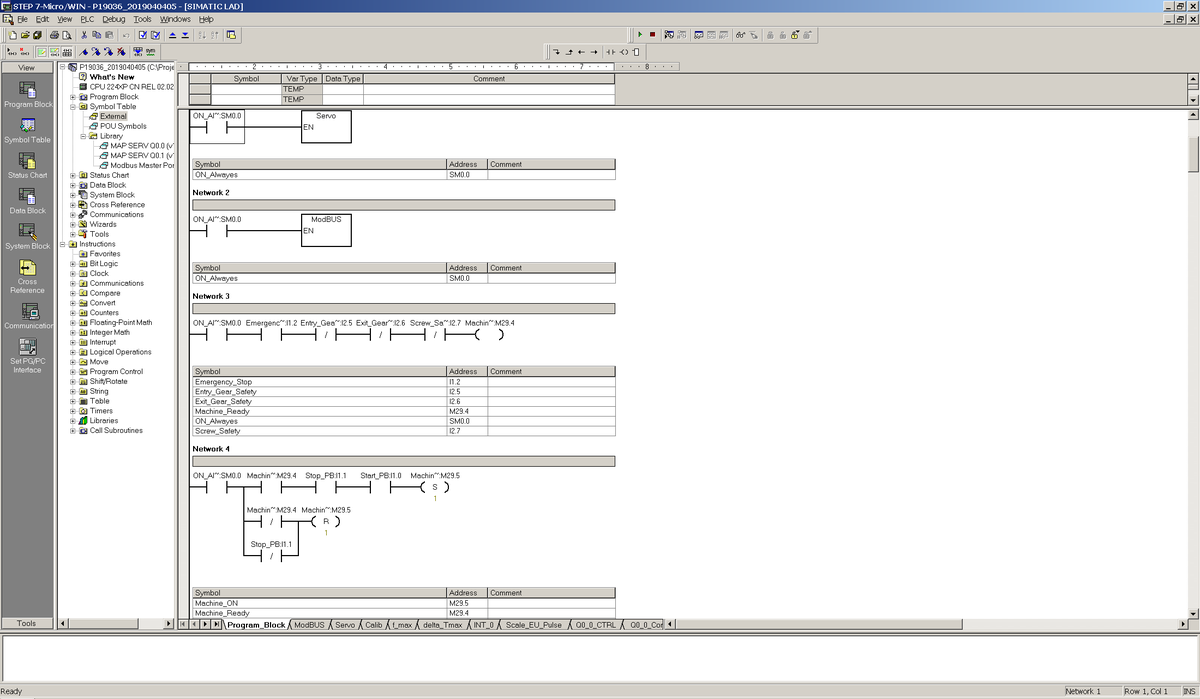Open Set PG/PC Interface from View bar
The width and height of the screenshot is (1200, 699).
pyautogui.click(x=28, y=356)
